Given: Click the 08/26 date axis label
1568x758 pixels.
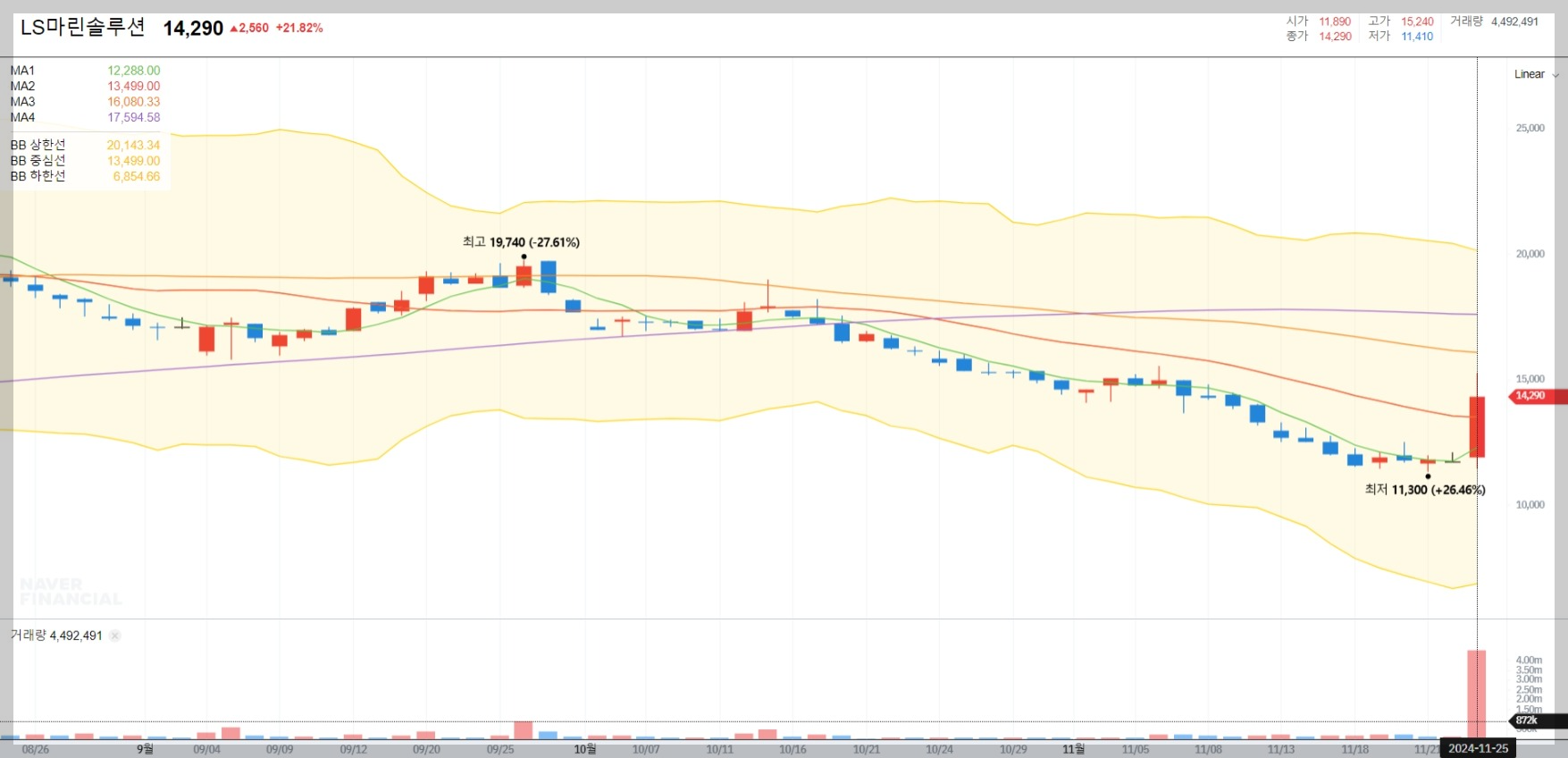Looking at the screenshot, I should 36,749.
